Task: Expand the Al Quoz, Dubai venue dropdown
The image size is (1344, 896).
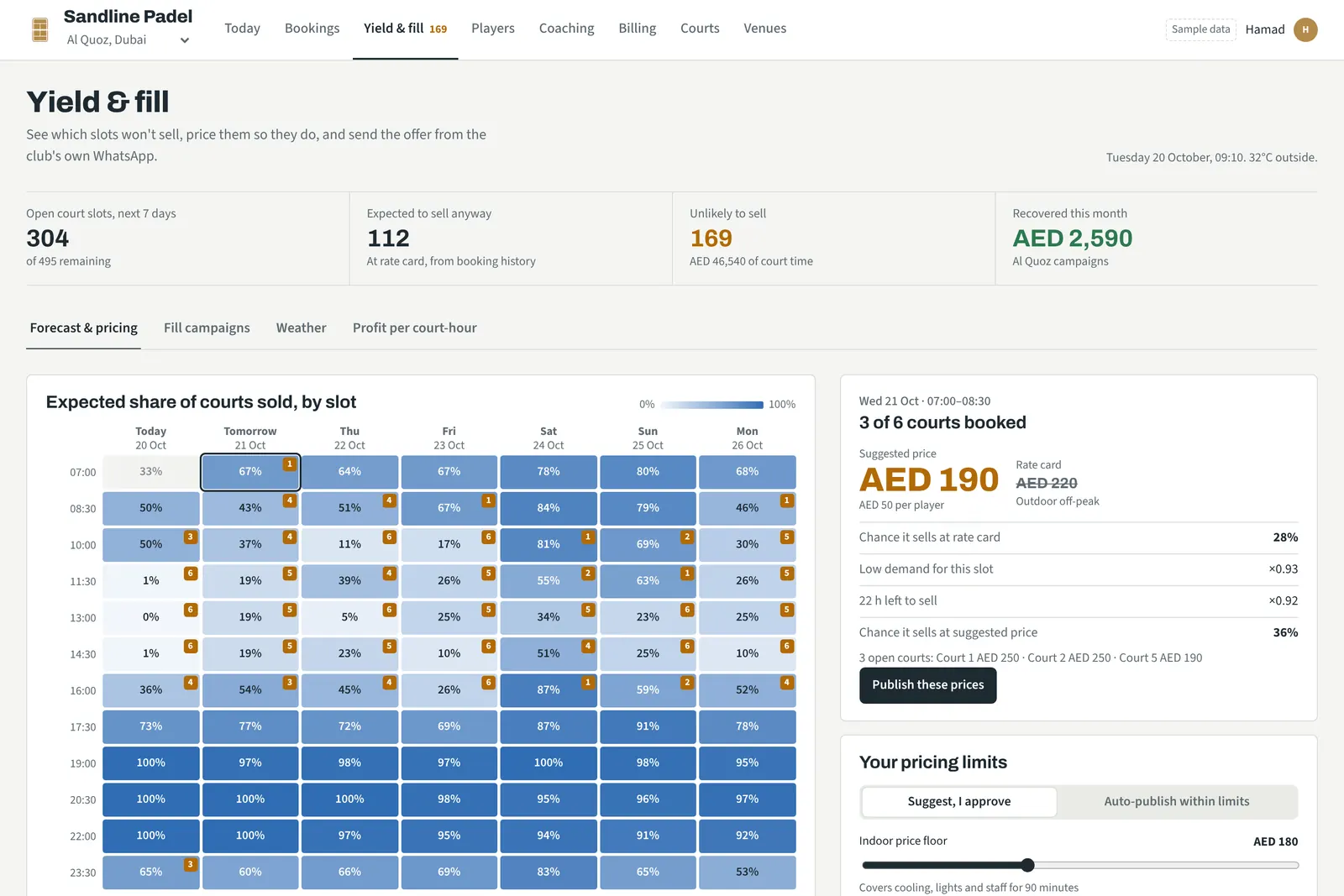Action: click(x=128, y=39)
